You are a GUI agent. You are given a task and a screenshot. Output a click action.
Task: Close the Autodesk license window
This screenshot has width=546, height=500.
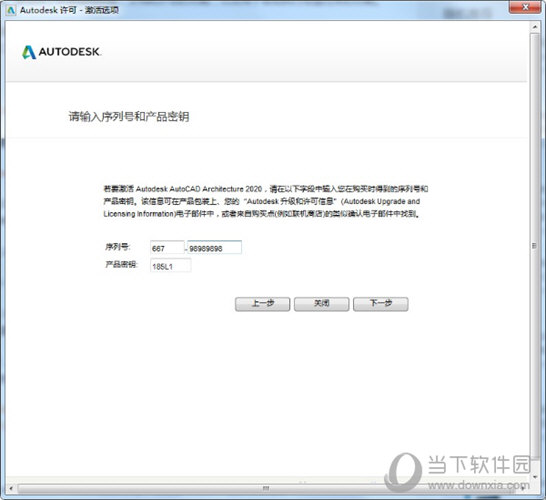pyautogui.click(x=526, y=8)
